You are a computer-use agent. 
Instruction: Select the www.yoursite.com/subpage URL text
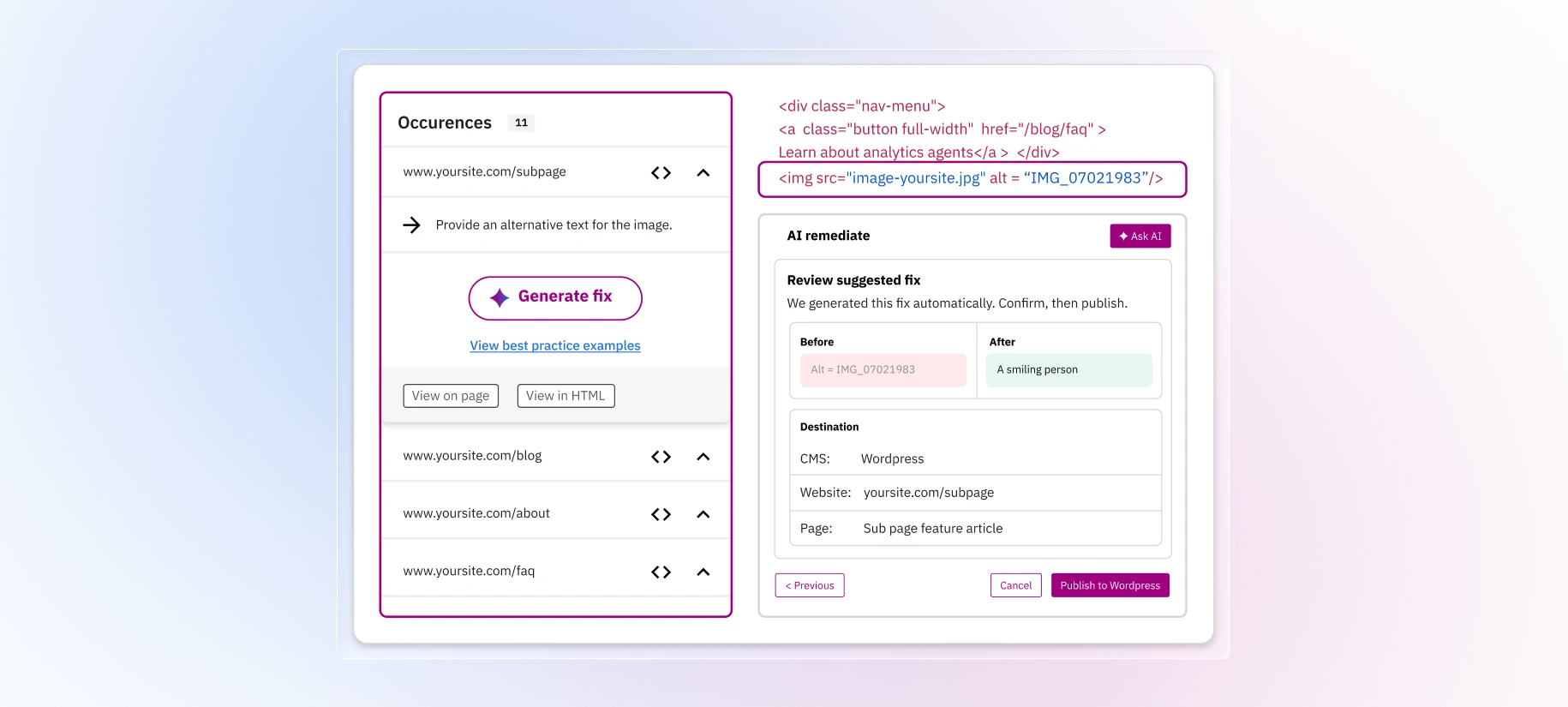point(485,171)
